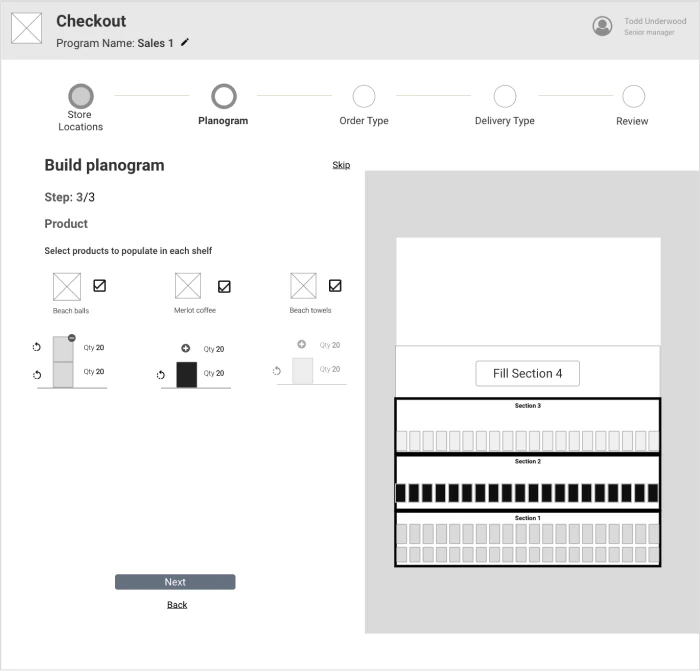Select the Planogram step circle
This screenshot has height=671, width=700.
(x=224, y=96)
